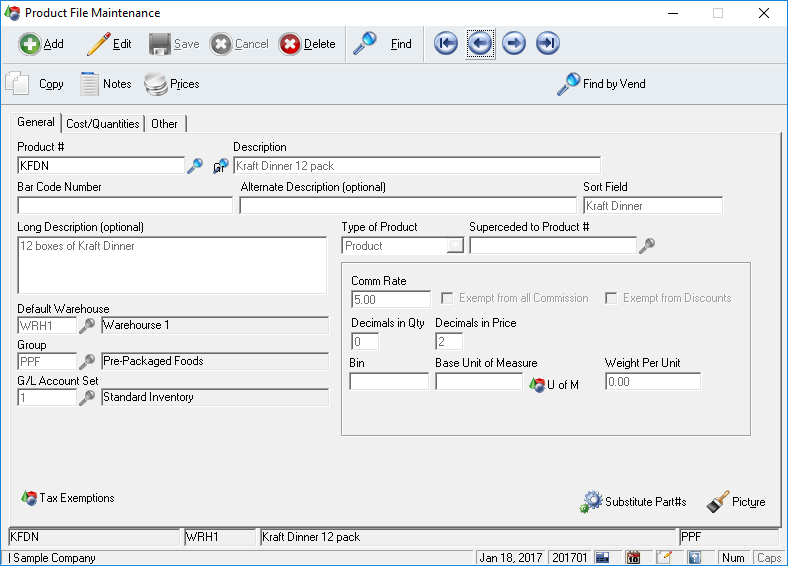Open product Notes

pyautogui.click(x=105, y=85)
